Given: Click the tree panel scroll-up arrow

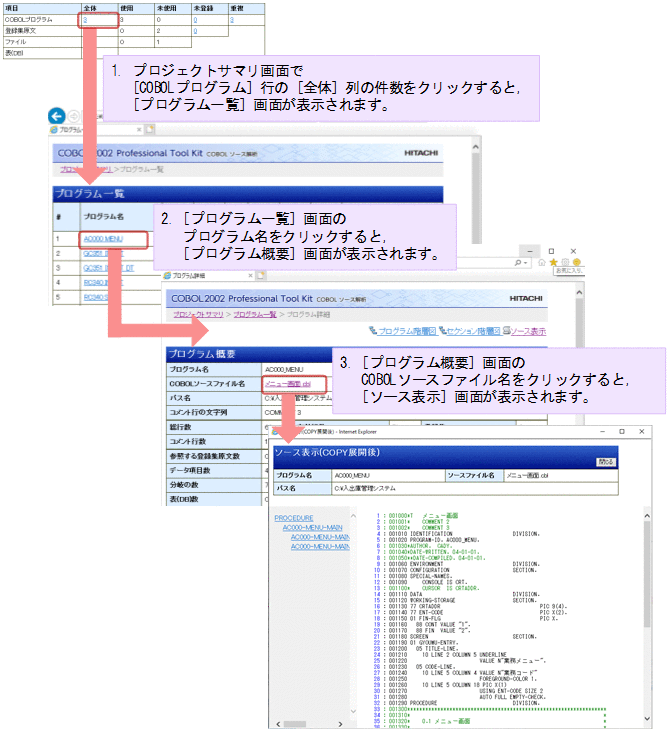Looking at the screenshot, I should (x=353, y=516).
